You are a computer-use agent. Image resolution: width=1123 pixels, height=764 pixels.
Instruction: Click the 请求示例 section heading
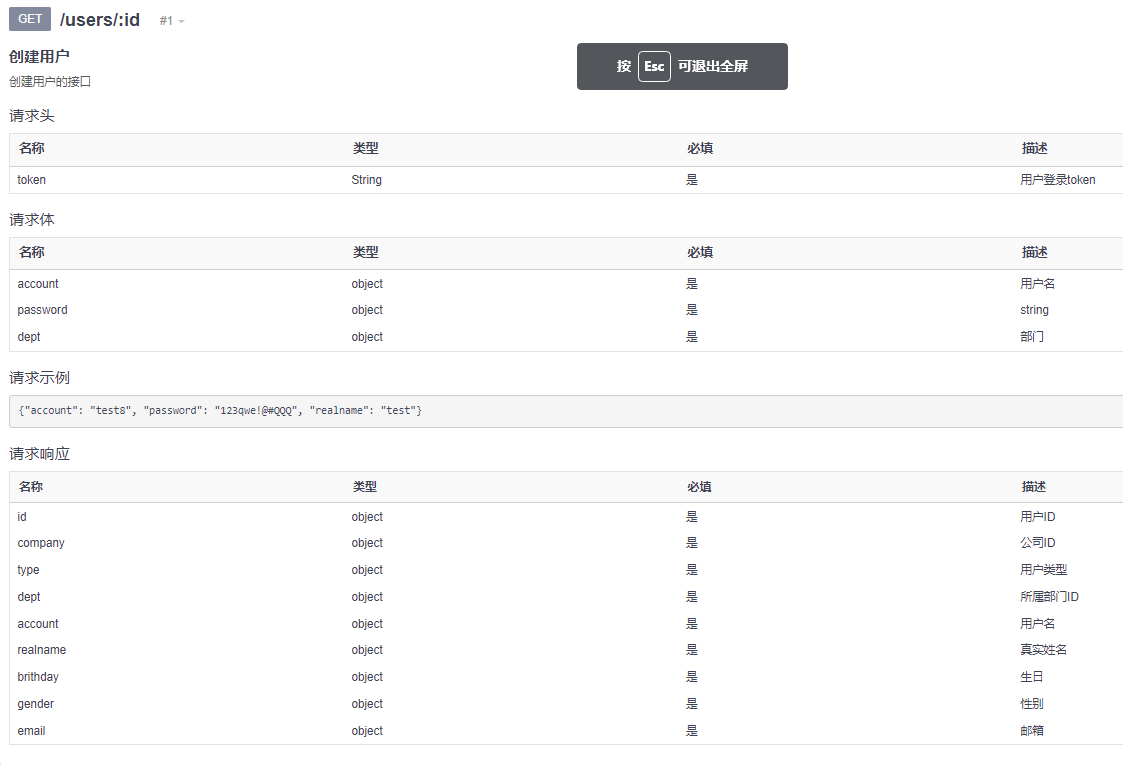tap(39, 378)
